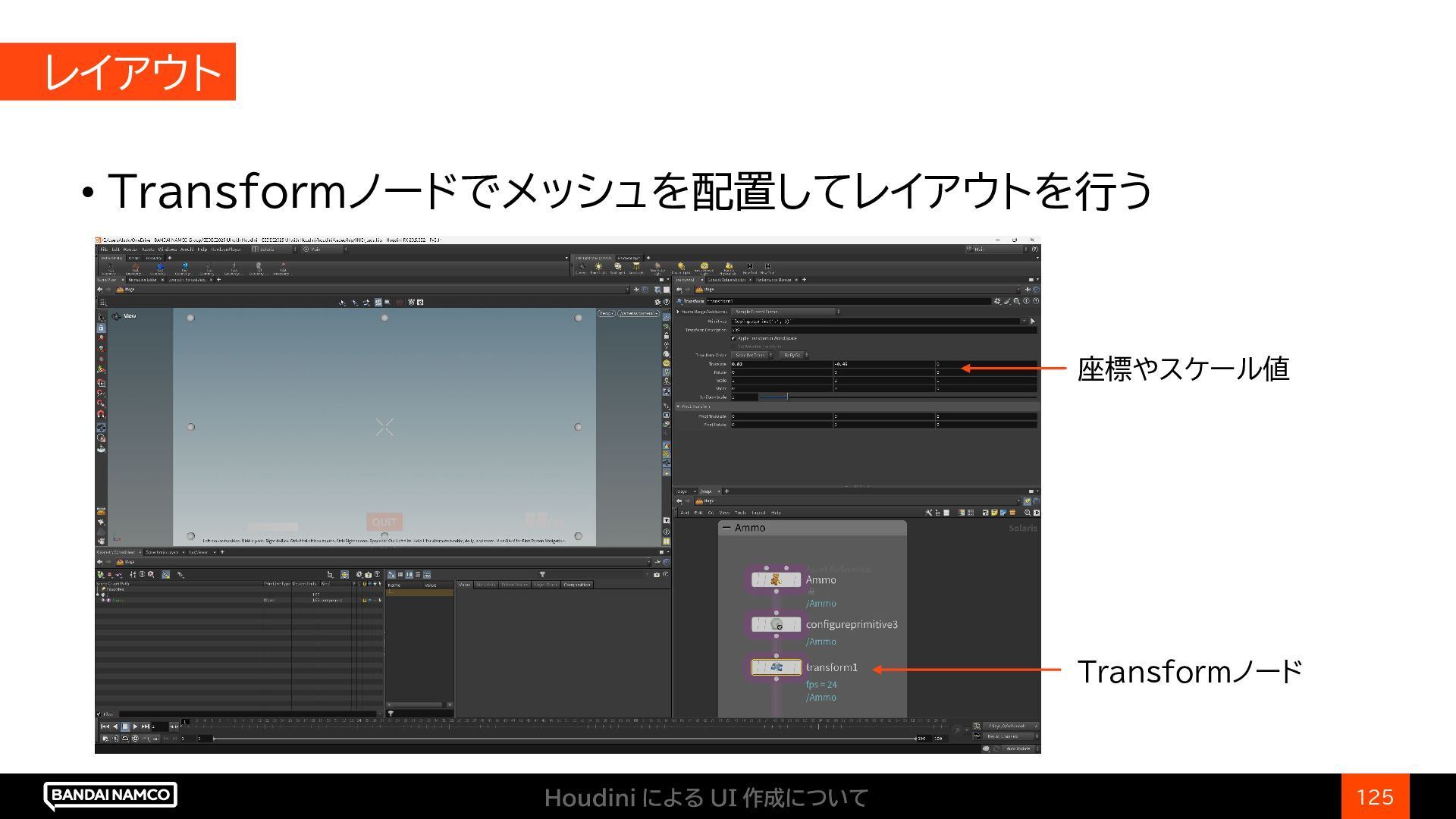The width and height of the screenshot is (1456, 819).
Task: Select the viewport select arrow tool
Action: (101, 318)
